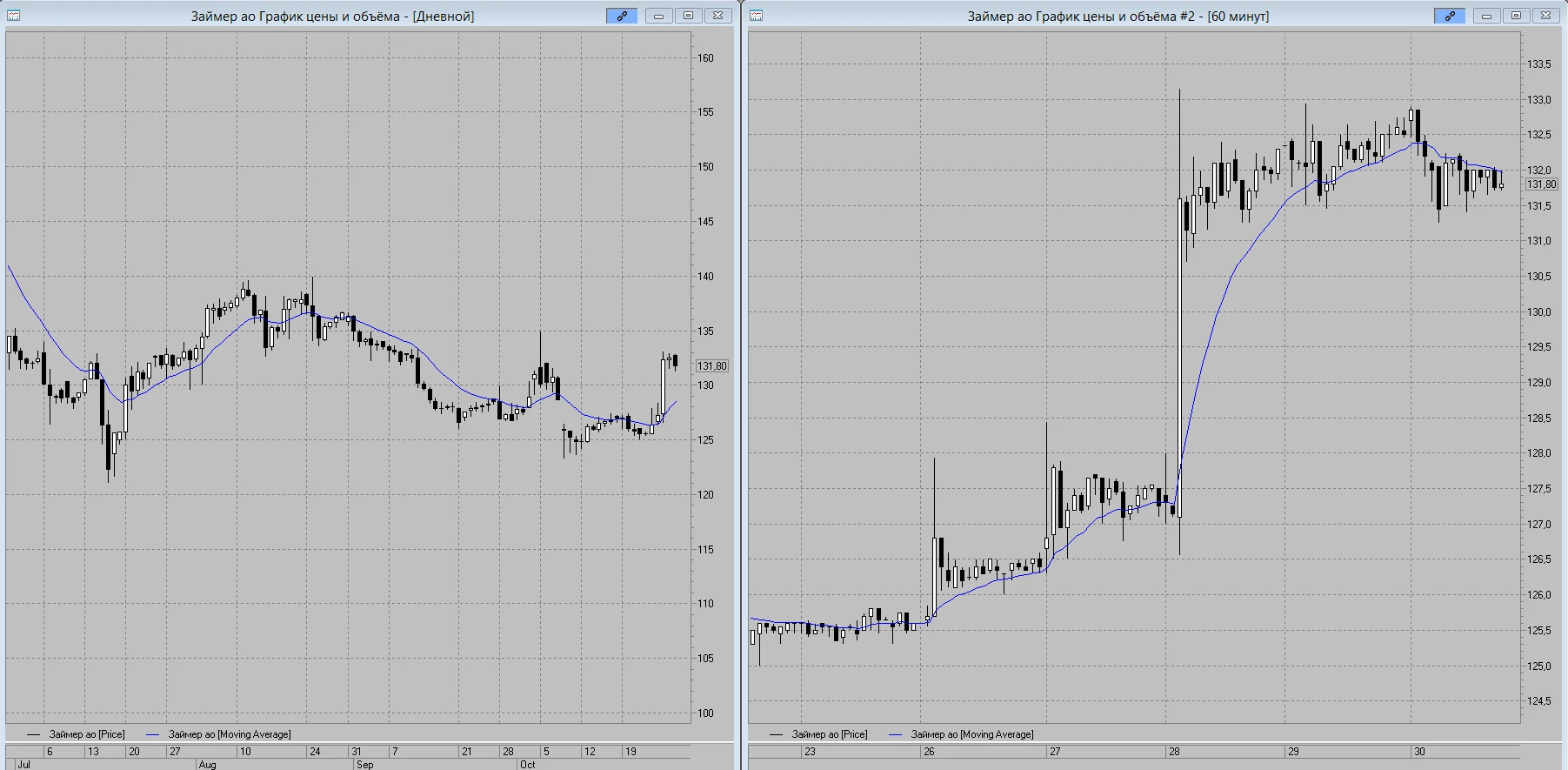Open the daily chart window's system menu icon
1568x770 pixels.
coord(13,16)
